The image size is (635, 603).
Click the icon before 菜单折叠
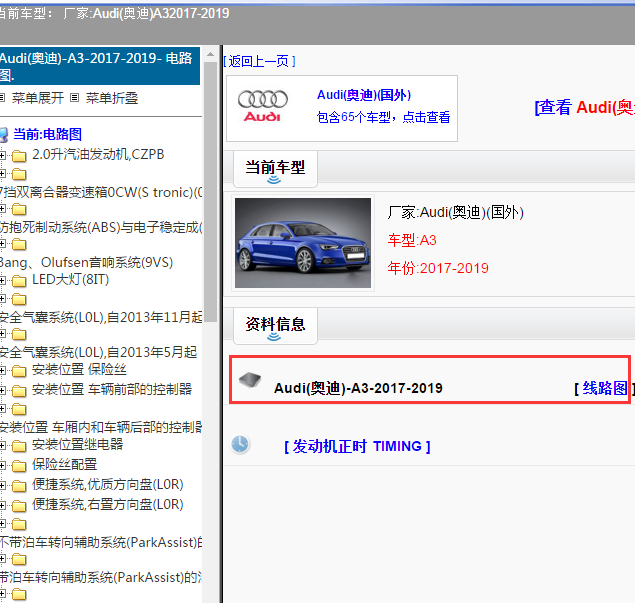pos(75,98)
